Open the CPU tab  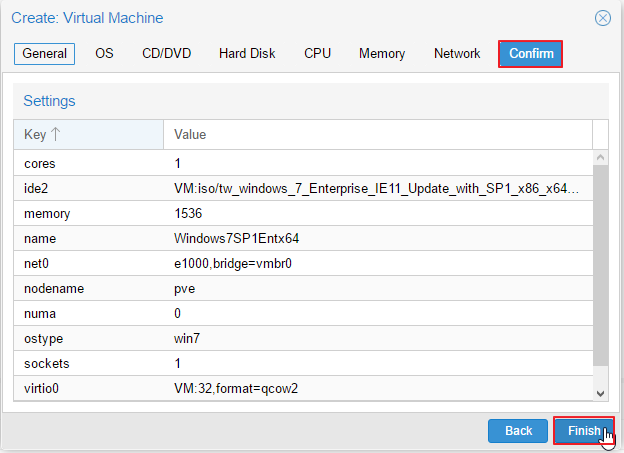[317, 54]
